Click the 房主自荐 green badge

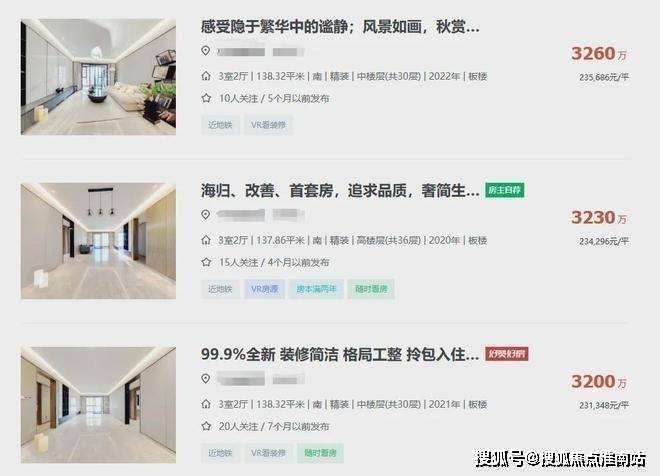(x=504, y=190)
